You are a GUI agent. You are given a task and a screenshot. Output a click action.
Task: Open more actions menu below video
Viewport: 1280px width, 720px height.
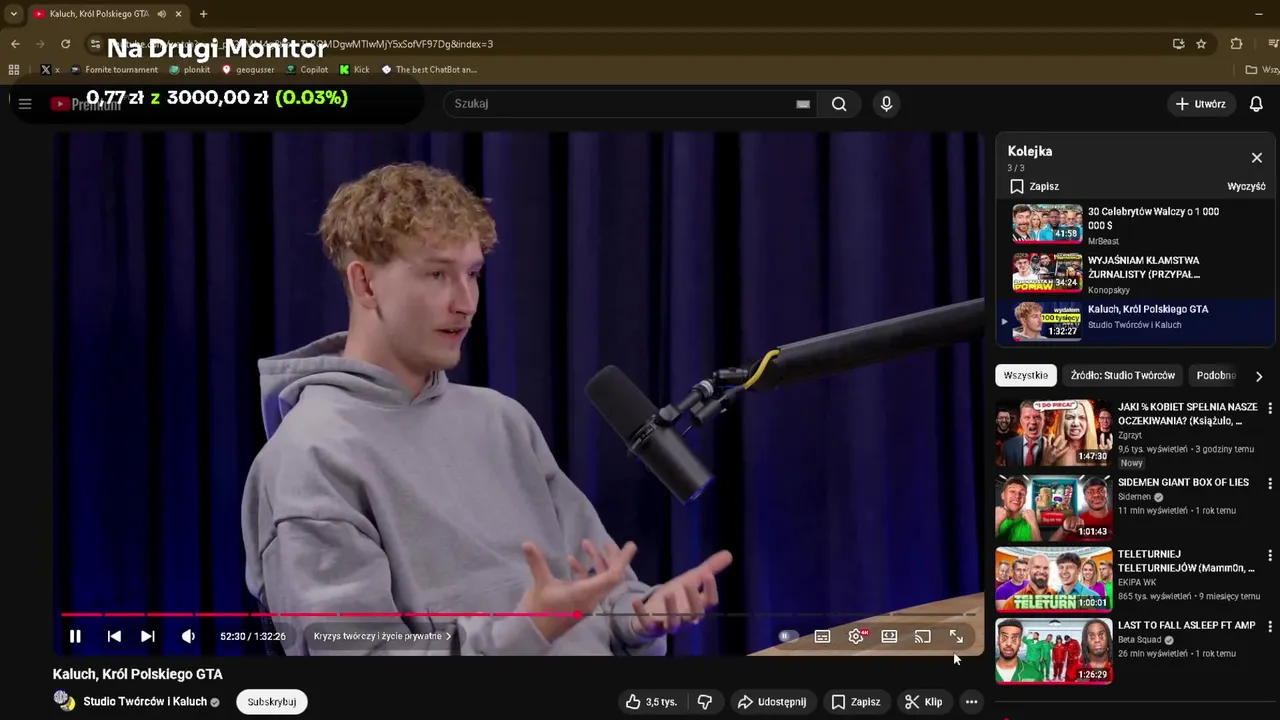pos(971,702)
